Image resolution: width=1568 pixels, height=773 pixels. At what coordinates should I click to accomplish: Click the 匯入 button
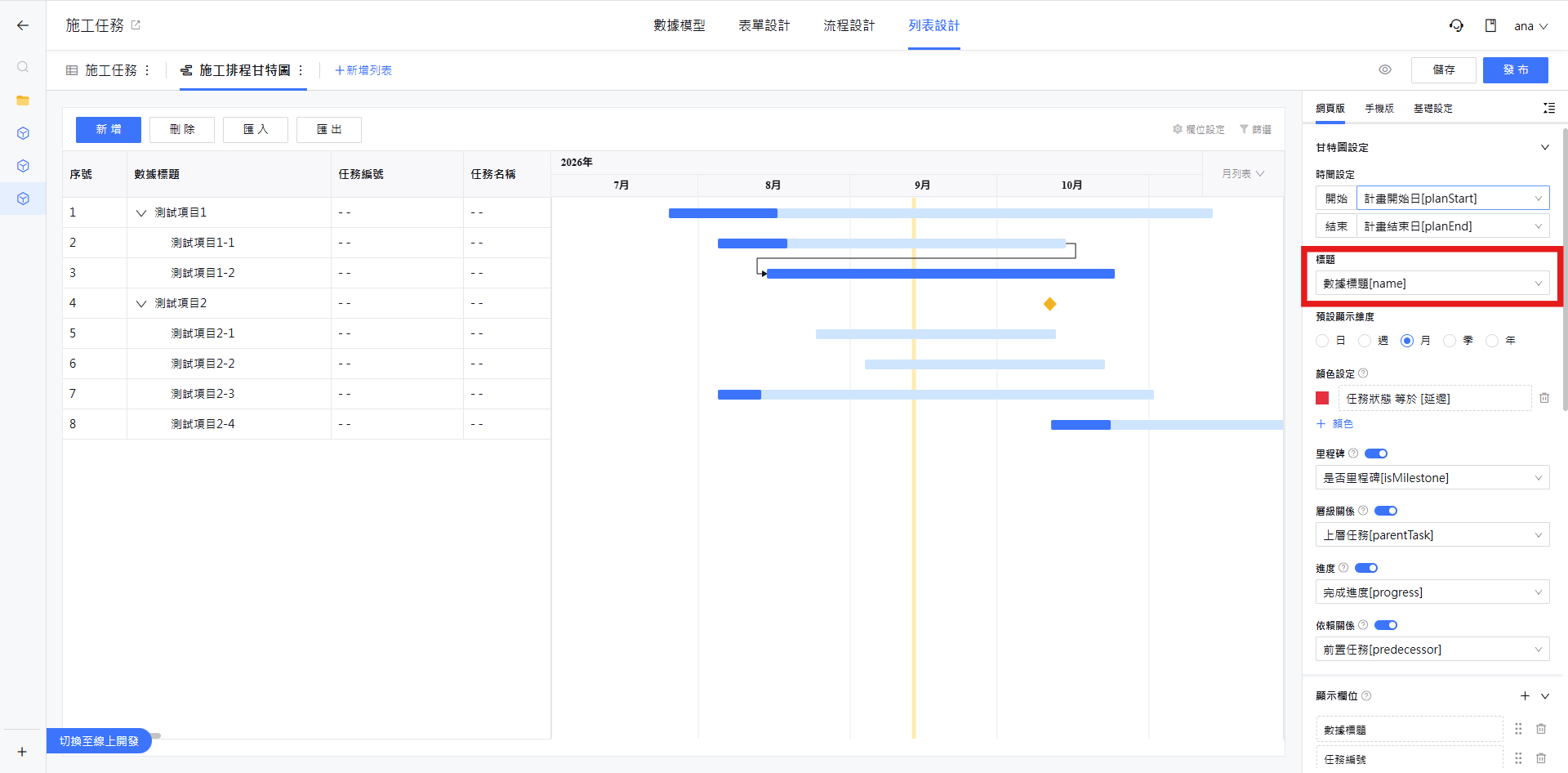256,129
